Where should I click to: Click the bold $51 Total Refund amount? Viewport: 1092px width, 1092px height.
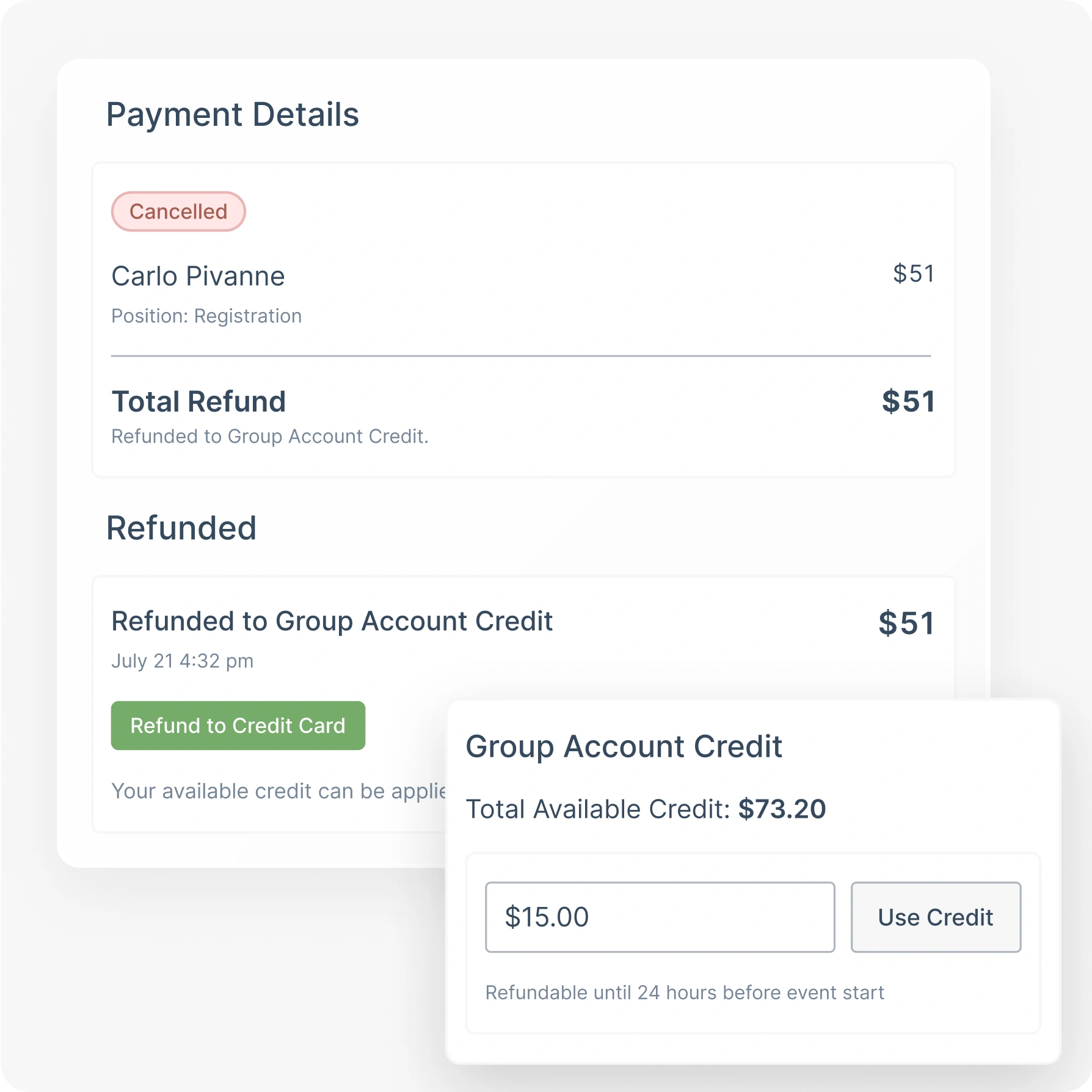(x=908, y=402)
